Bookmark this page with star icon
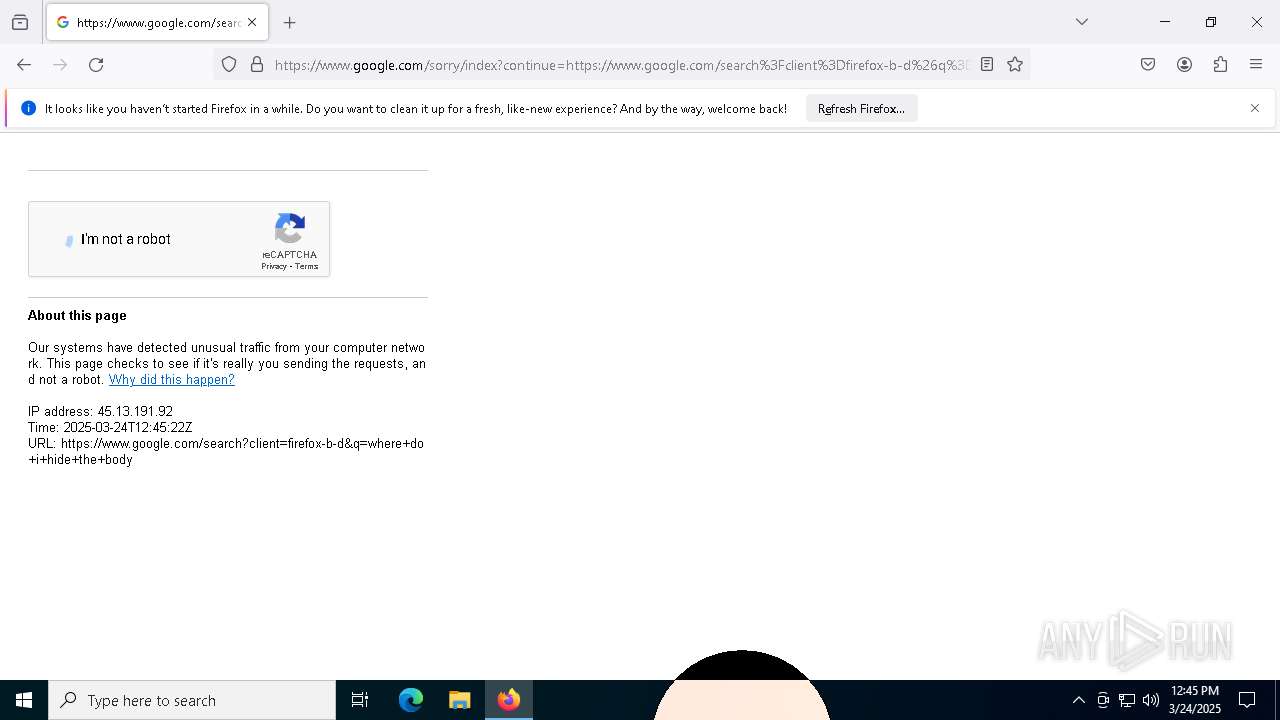 coord(1015,65)
